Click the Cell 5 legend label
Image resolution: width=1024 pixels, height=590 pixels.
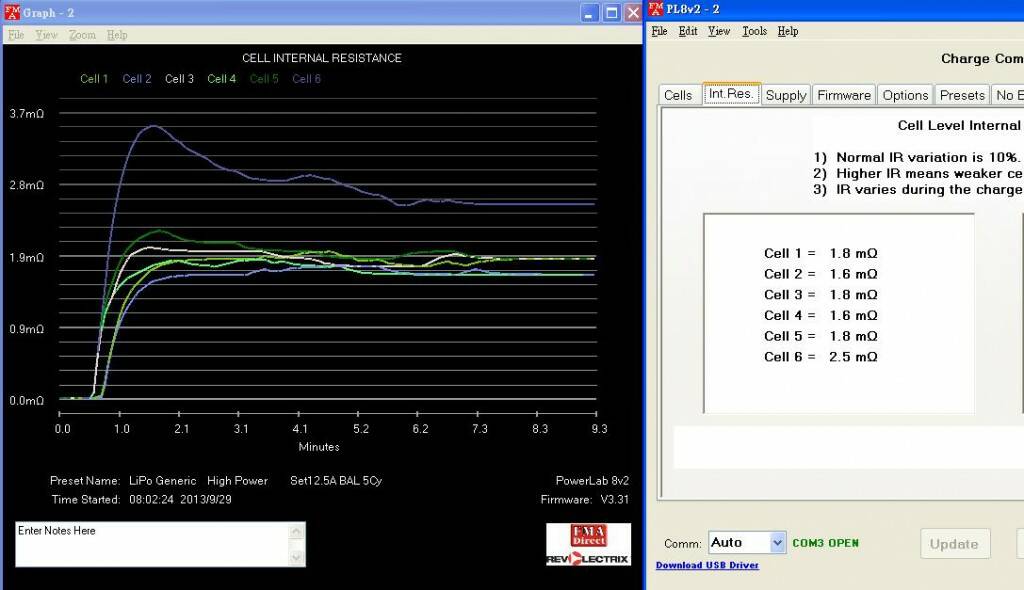pyautogui.click(x=264, y=78)
